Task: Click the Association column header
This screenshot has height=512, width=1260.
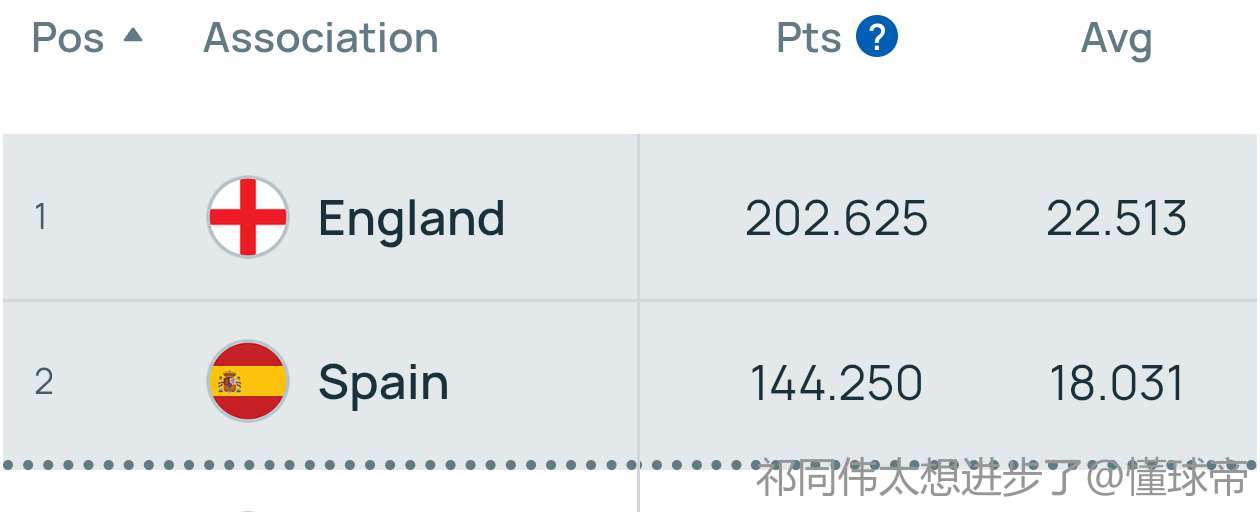Action: (321, 38)
